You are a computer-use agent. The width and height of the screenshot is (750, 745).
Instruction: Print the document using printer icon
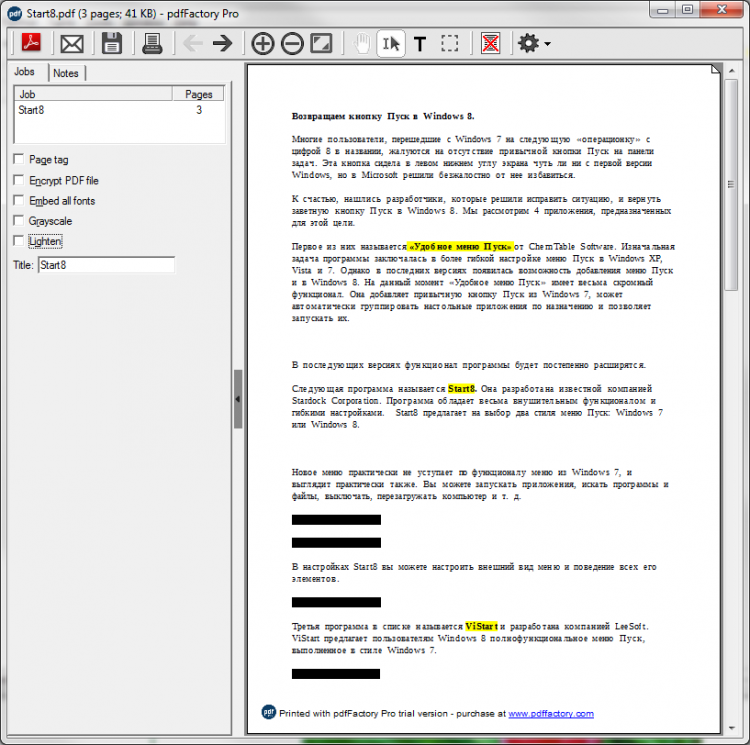(x=152, y=44)
